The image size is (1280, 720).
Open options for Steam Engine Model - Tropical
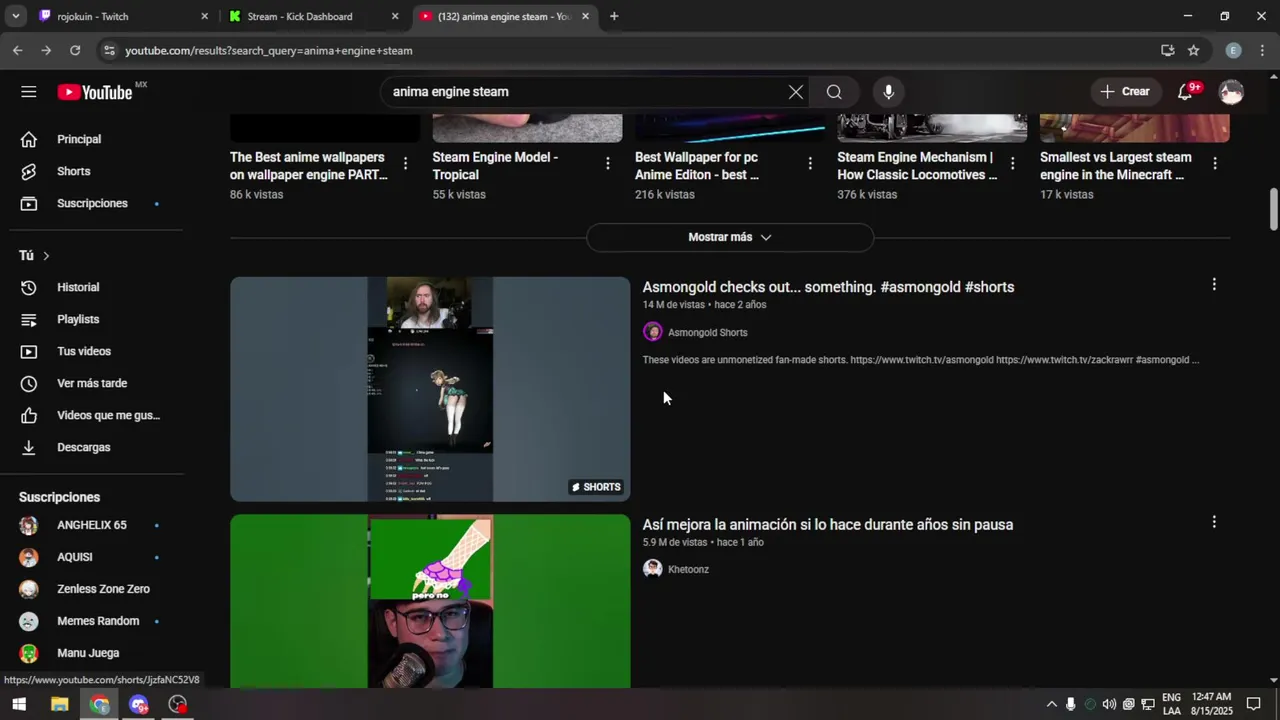click(608, 163)
